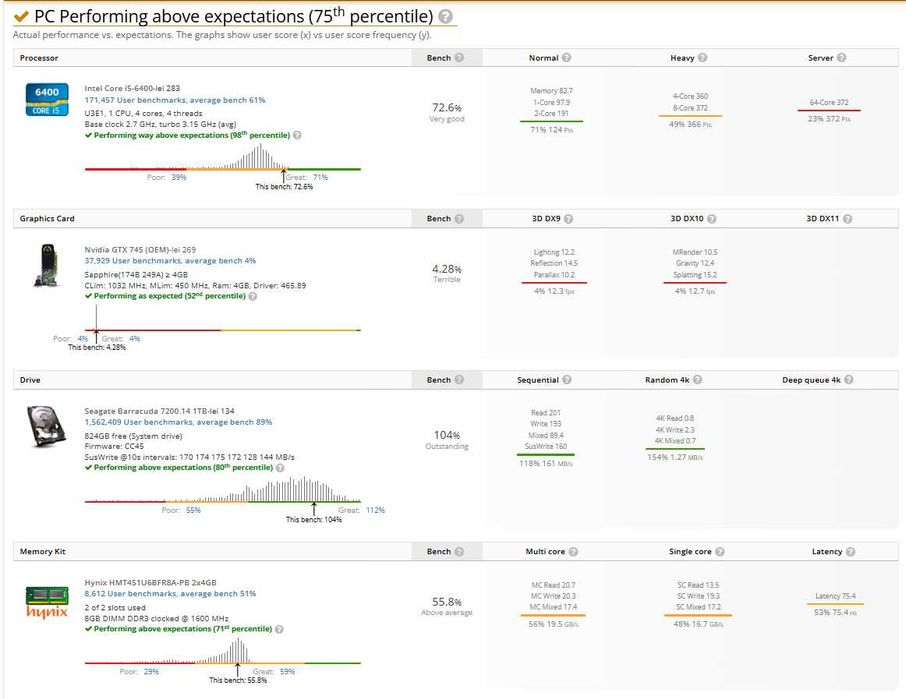Click help icon beside Sequential header
The image size is (906, 699).
pyautogui.click(x=567, y=380)
